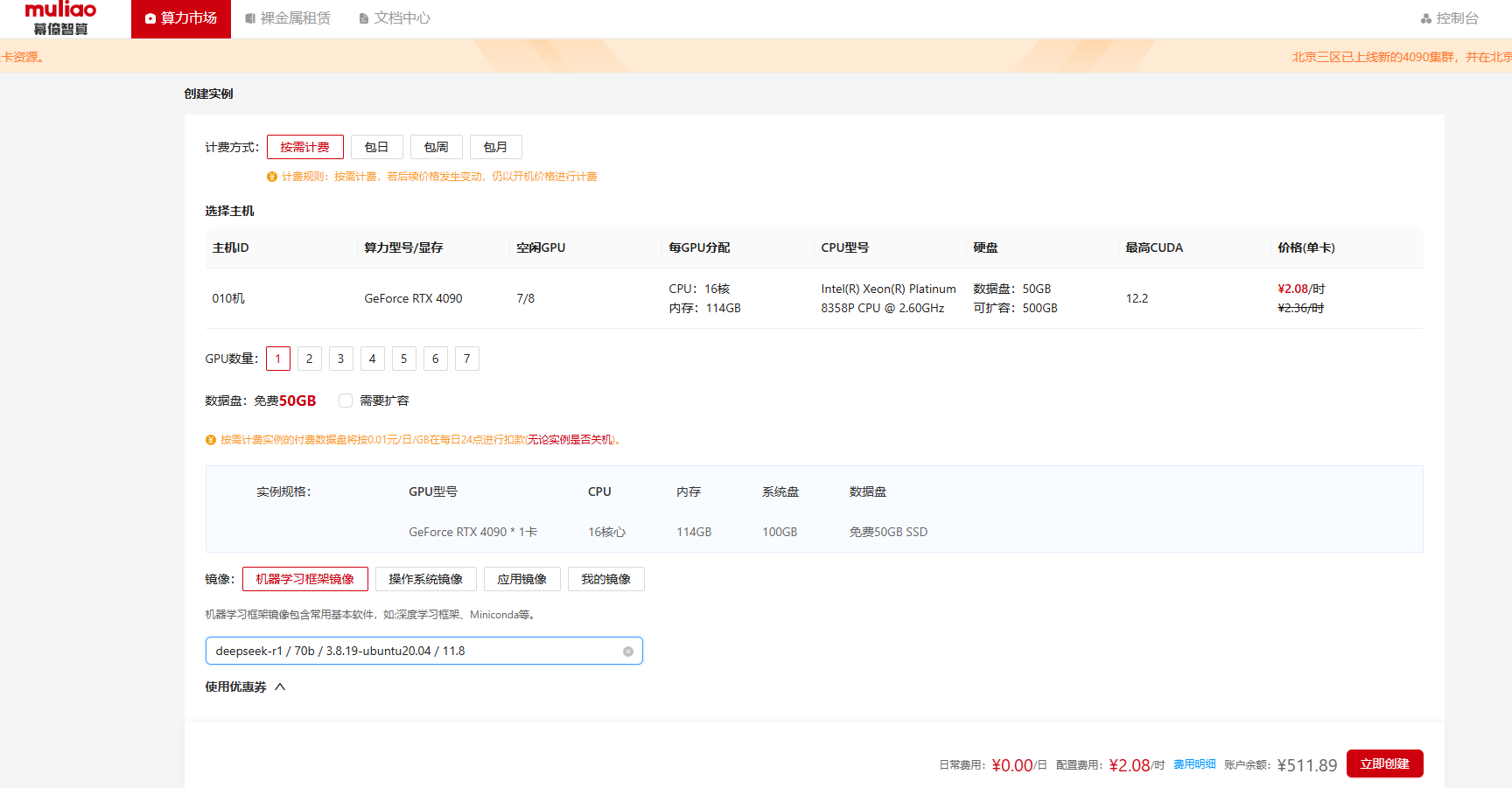This screenshot has height=788, width=1512.
Task: Open the deepseek-r1 image selector
Action: 424,651
